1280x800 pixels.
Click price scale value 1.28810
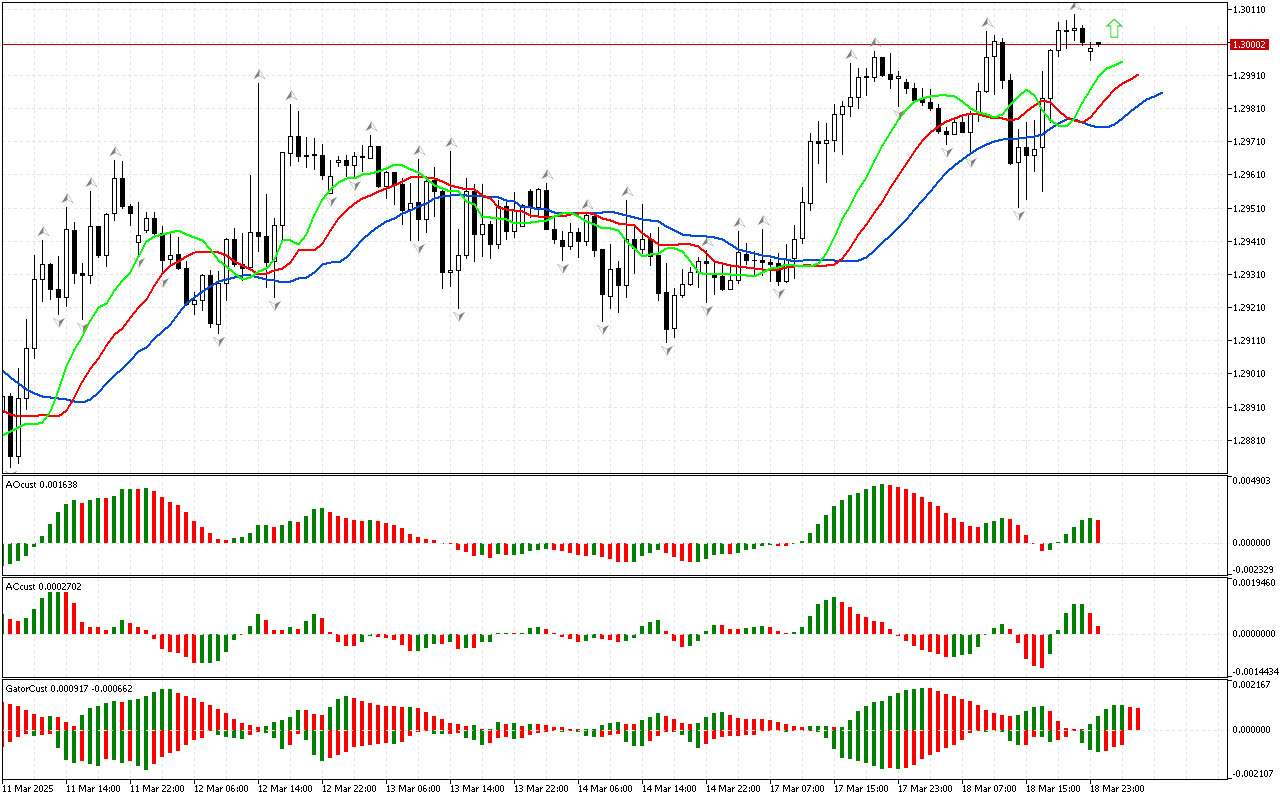(x=1249, y=441)
